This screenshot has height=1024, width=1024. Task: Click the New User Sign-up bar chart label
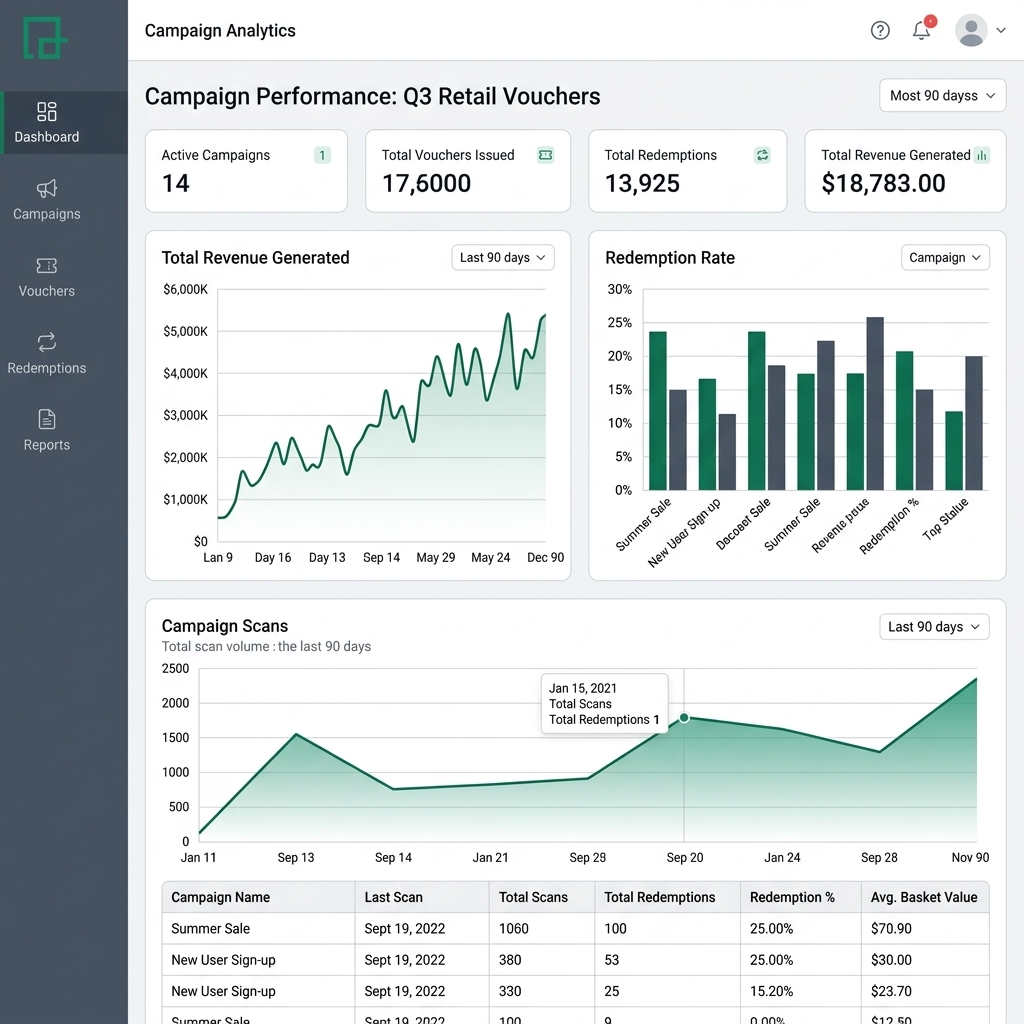point(684,533)
